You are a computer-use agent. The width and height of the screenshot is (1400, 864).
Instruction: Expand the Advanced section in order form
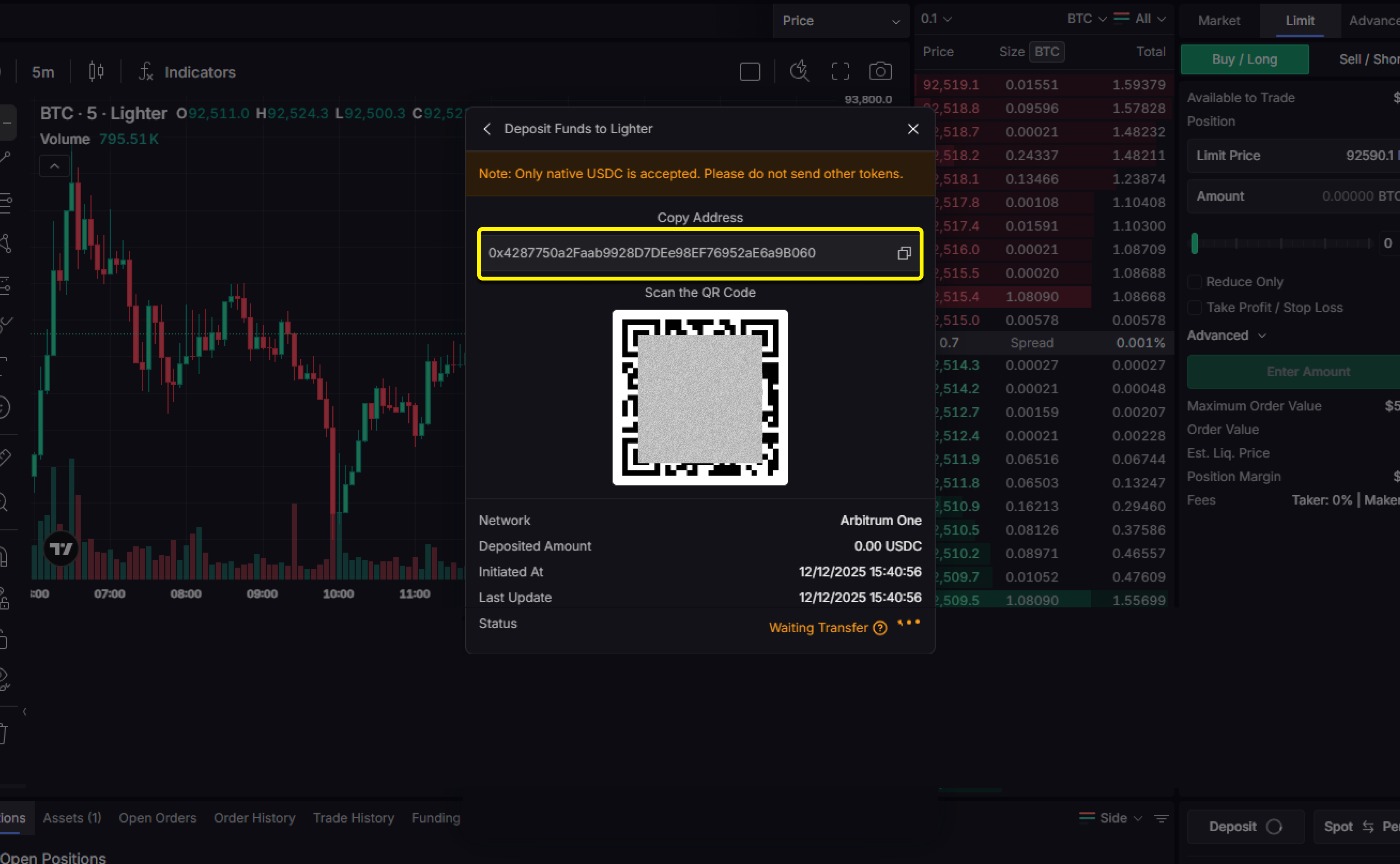(x=1226, y=336)
